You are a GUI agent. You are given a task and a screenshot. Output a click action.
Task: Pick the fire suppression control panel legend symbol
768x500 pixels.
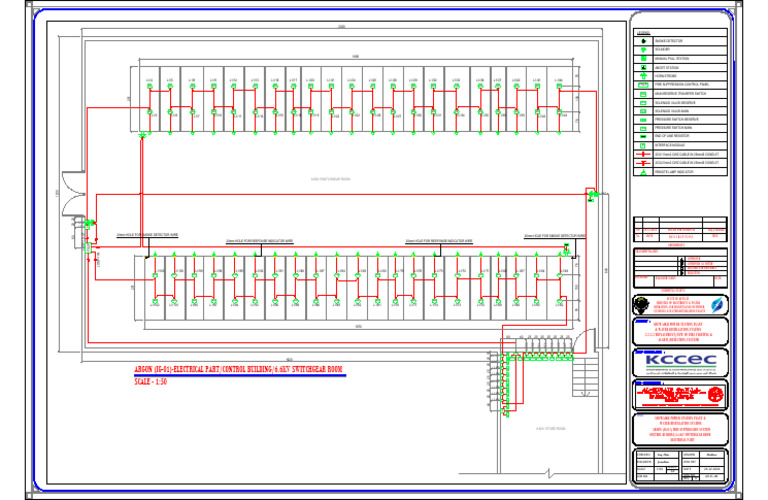[x=644, y=85]
